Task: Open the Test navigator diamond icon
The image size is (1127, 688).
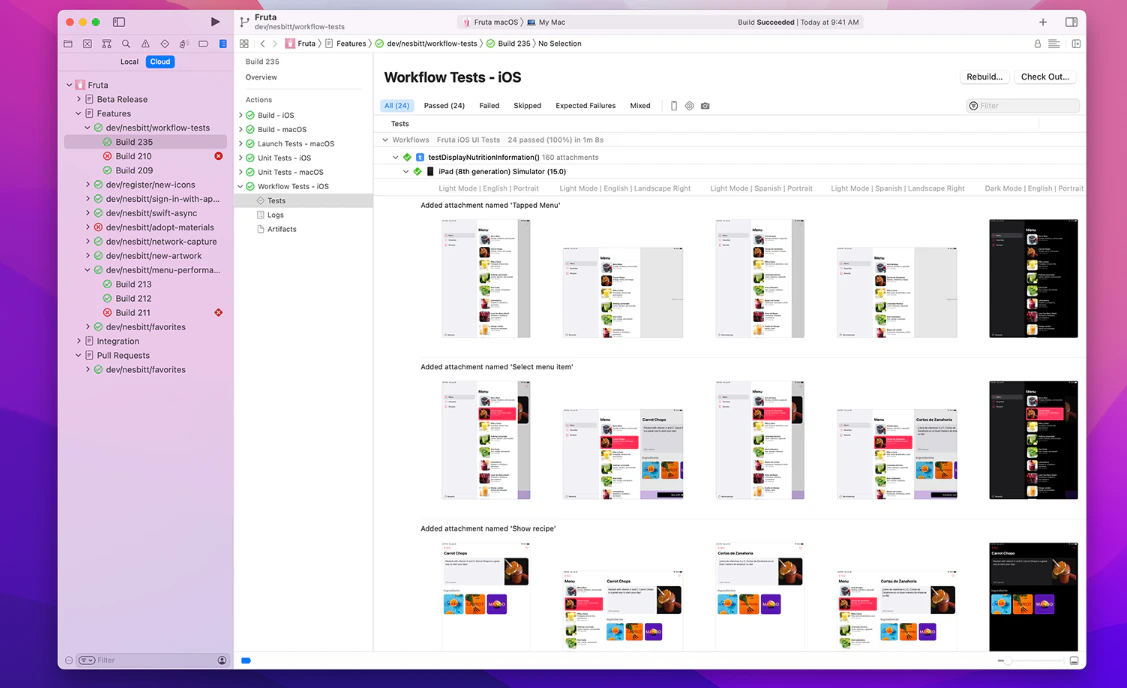Action: coord(165,44)
